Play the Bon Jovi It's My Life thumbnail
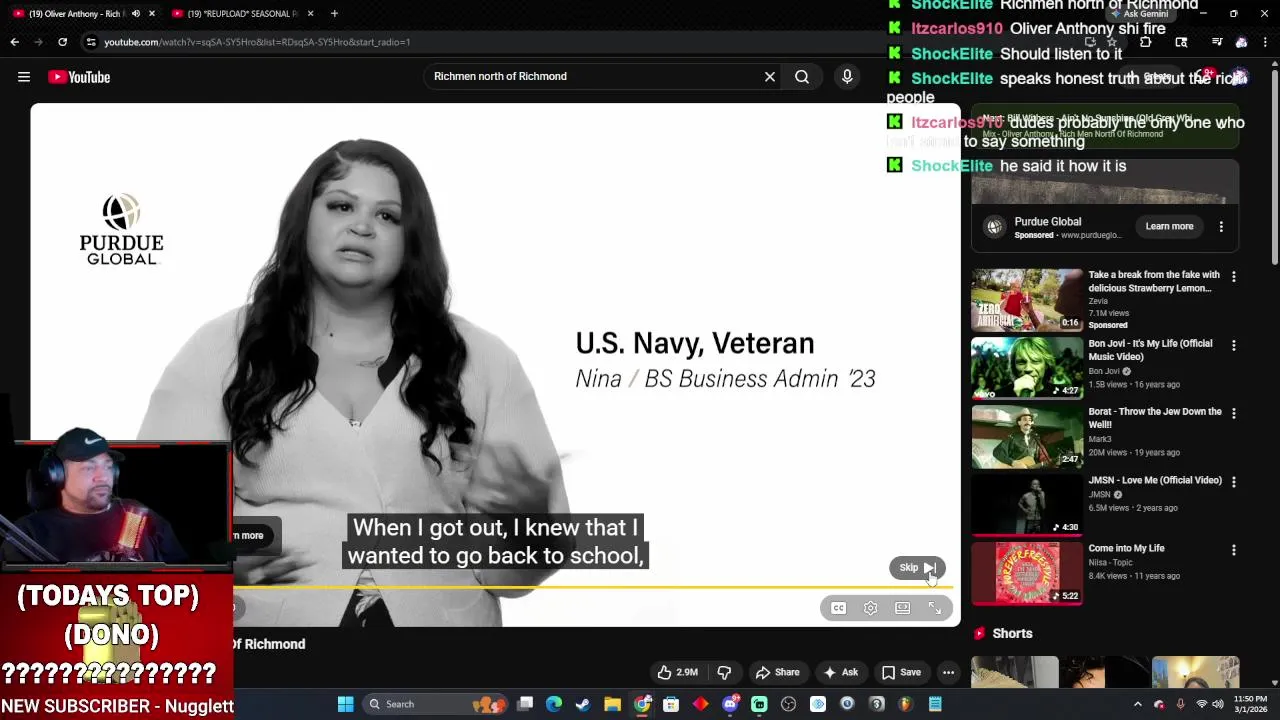This screenshot has width=1280, height=720. click(1027, 367)
